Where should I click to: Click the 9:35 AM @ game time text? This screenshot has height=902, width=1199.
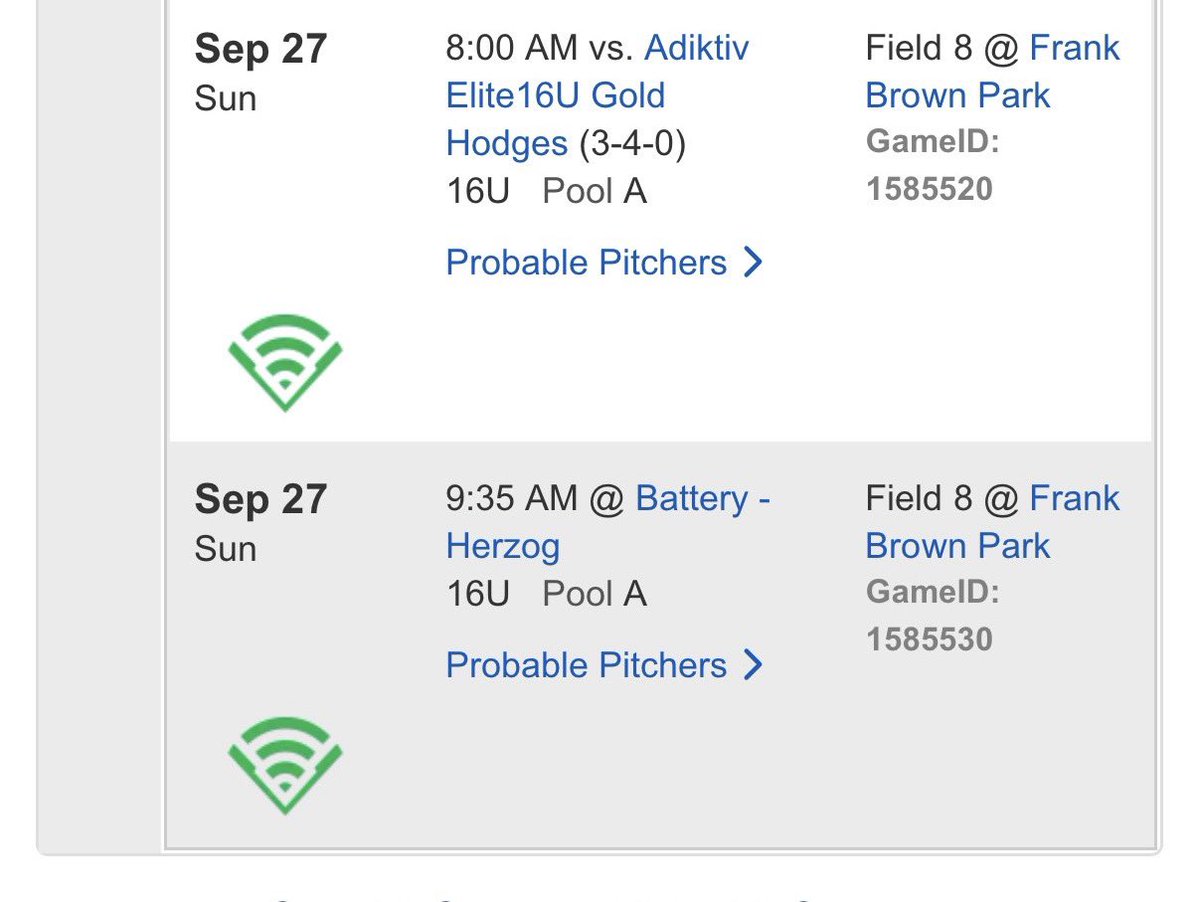535,498
